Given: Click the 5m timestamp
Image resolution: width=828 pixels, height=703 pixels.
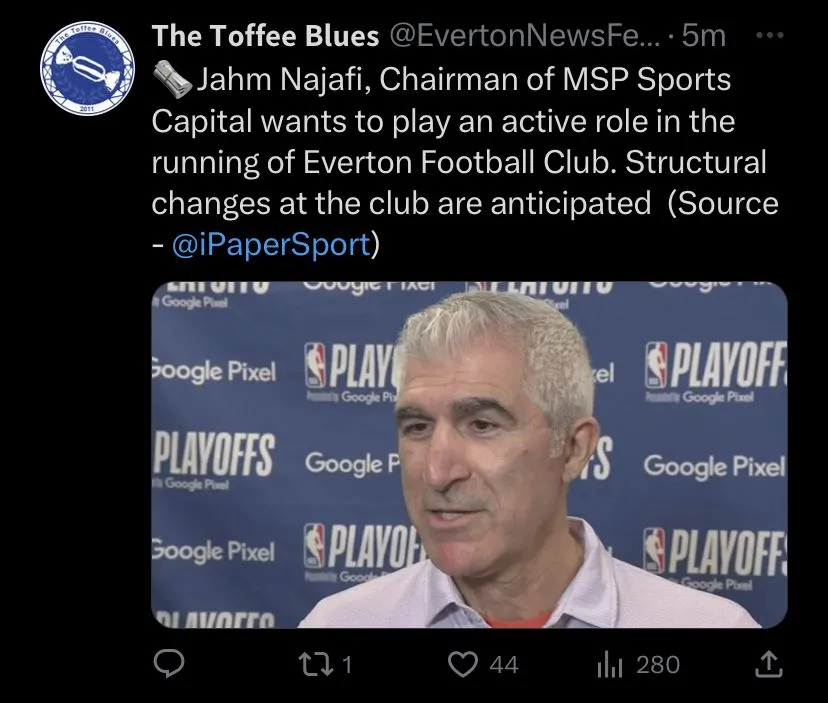Looking at the screenshot, I should (704, 37).
